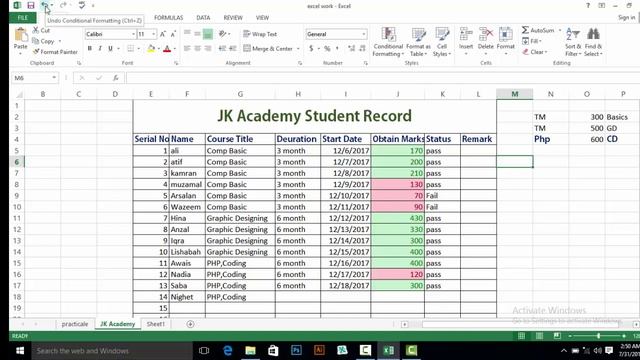Toggle Italic formatting
The image size is (640, 360).
100,49
